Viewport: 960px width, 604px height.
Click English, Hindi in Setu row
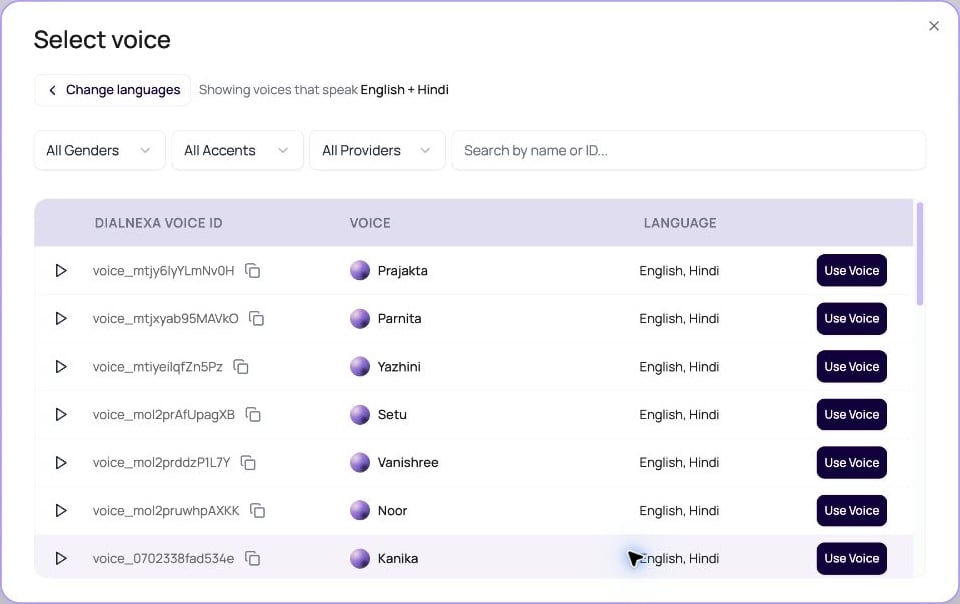[679, 414]
